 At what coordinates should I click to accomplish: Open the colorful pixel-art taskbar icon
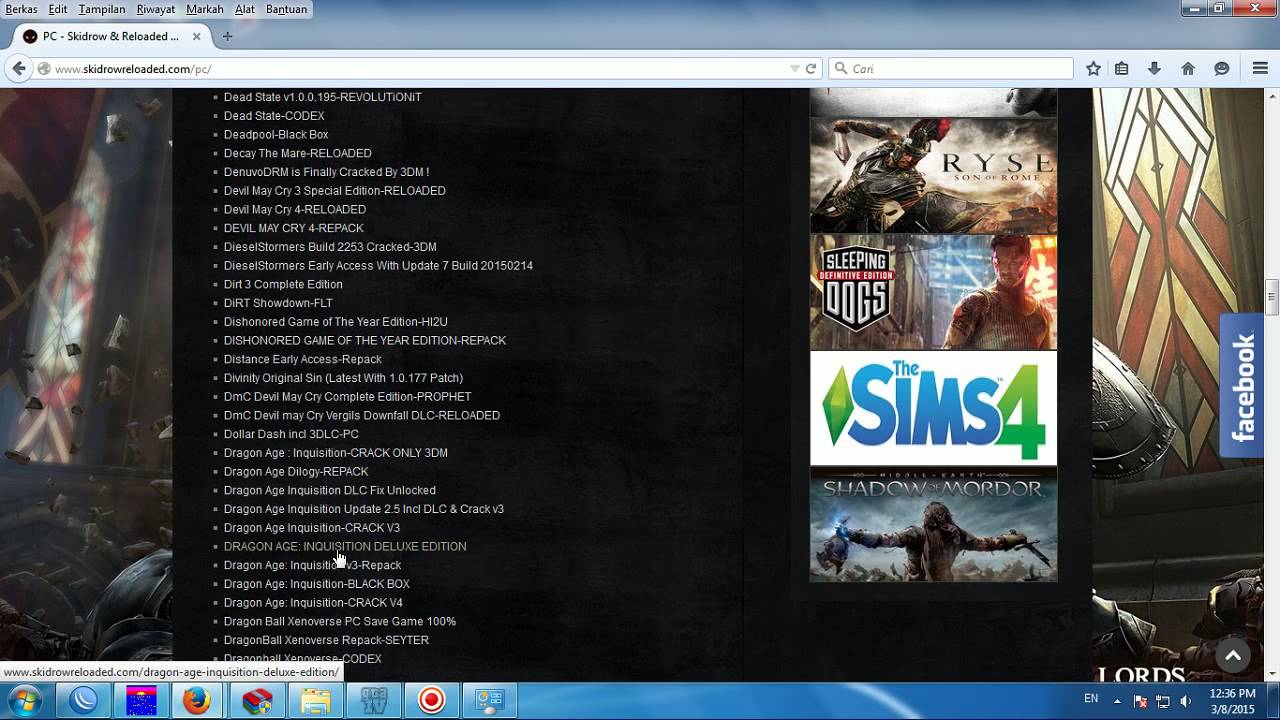[x=141, y=701]
